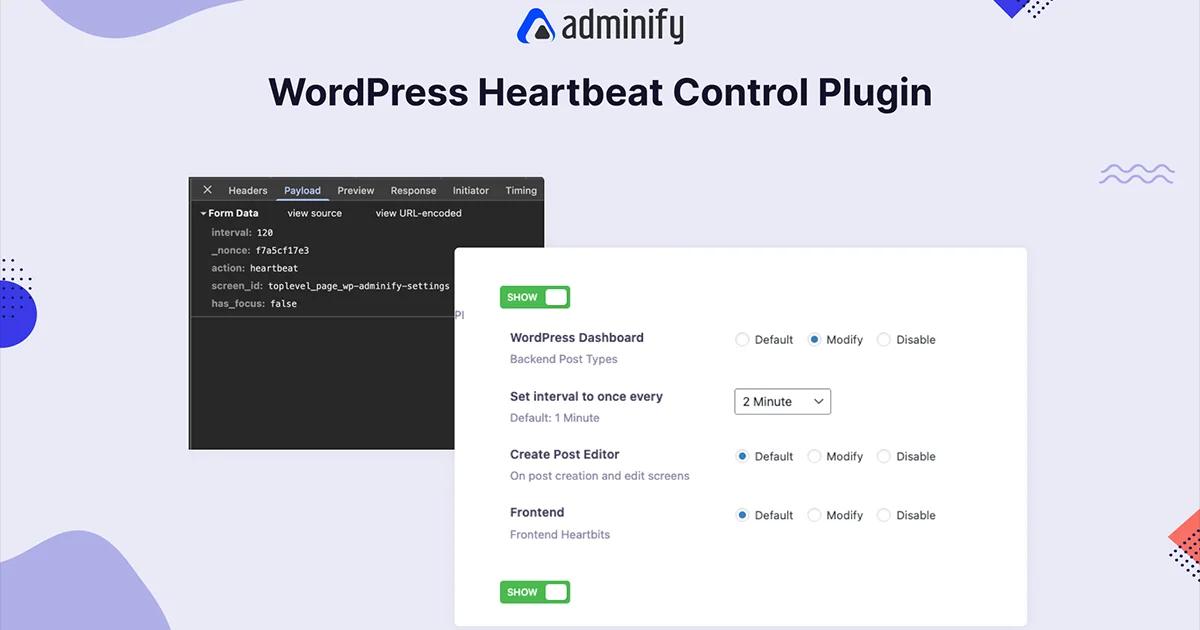Image resolution: width=1200 pixels, height=630 pixels.
Task: Open the 2 Minute interval dropdown
Action: point(783,402)
